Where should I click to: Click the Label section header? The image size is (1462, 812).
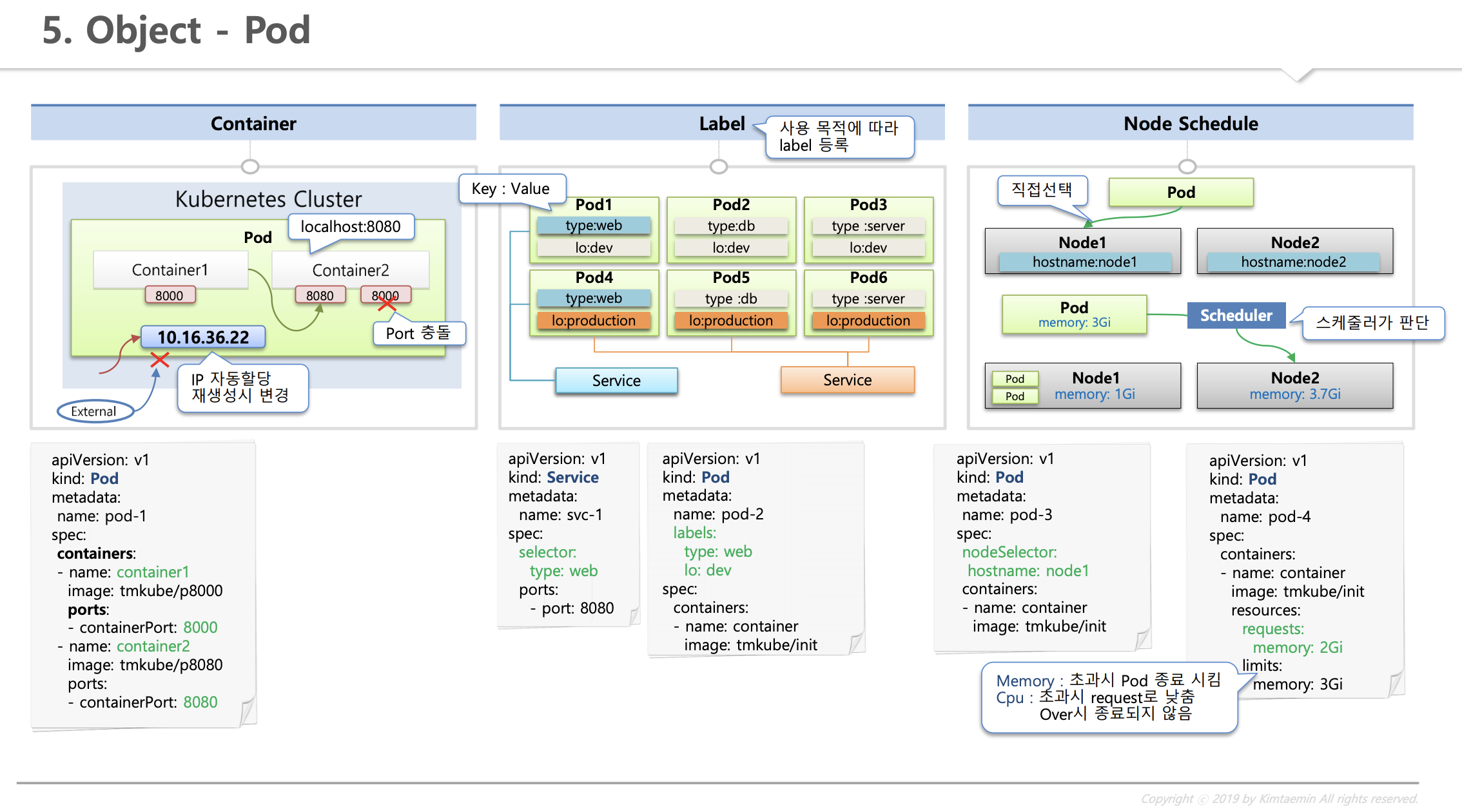(x=722, y=123)
